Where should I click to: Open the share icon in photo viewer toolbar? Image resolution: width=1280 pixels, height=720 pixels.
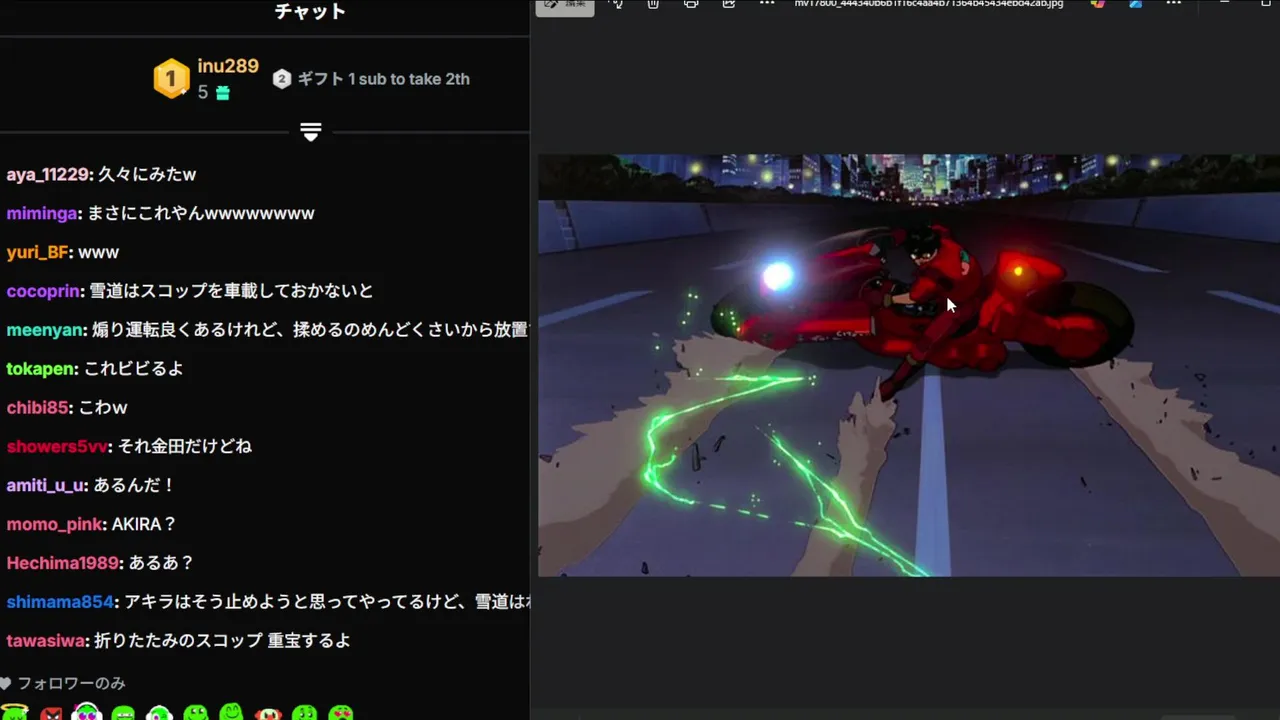click(729, 4)
